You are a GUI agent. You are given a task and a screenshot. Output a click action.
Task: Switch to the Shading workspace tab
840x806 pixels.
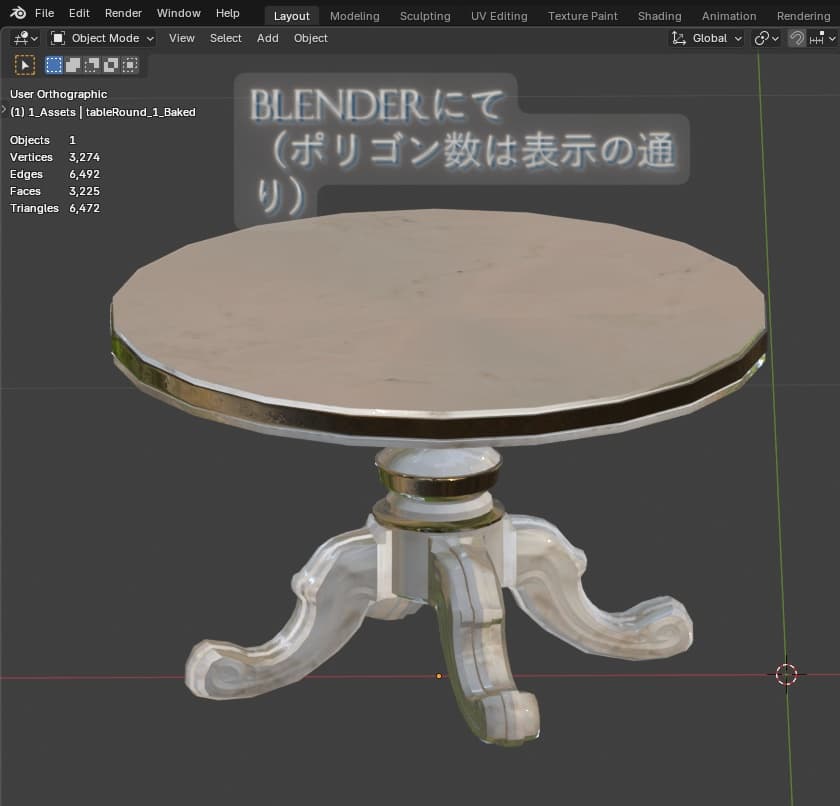659,15
